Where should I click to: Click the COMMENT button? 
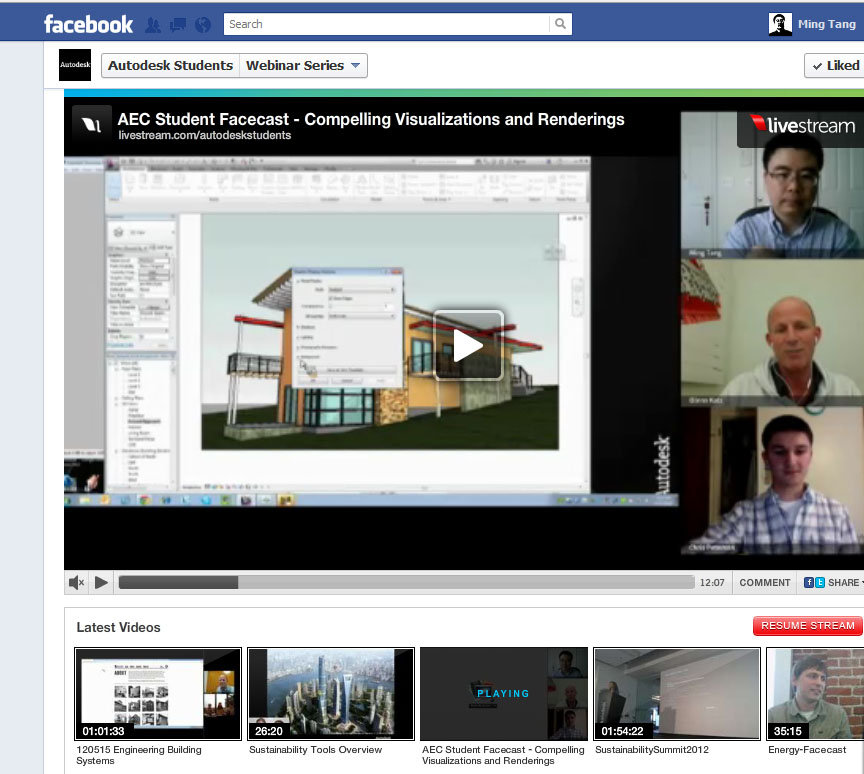click(x=764, y=582)
